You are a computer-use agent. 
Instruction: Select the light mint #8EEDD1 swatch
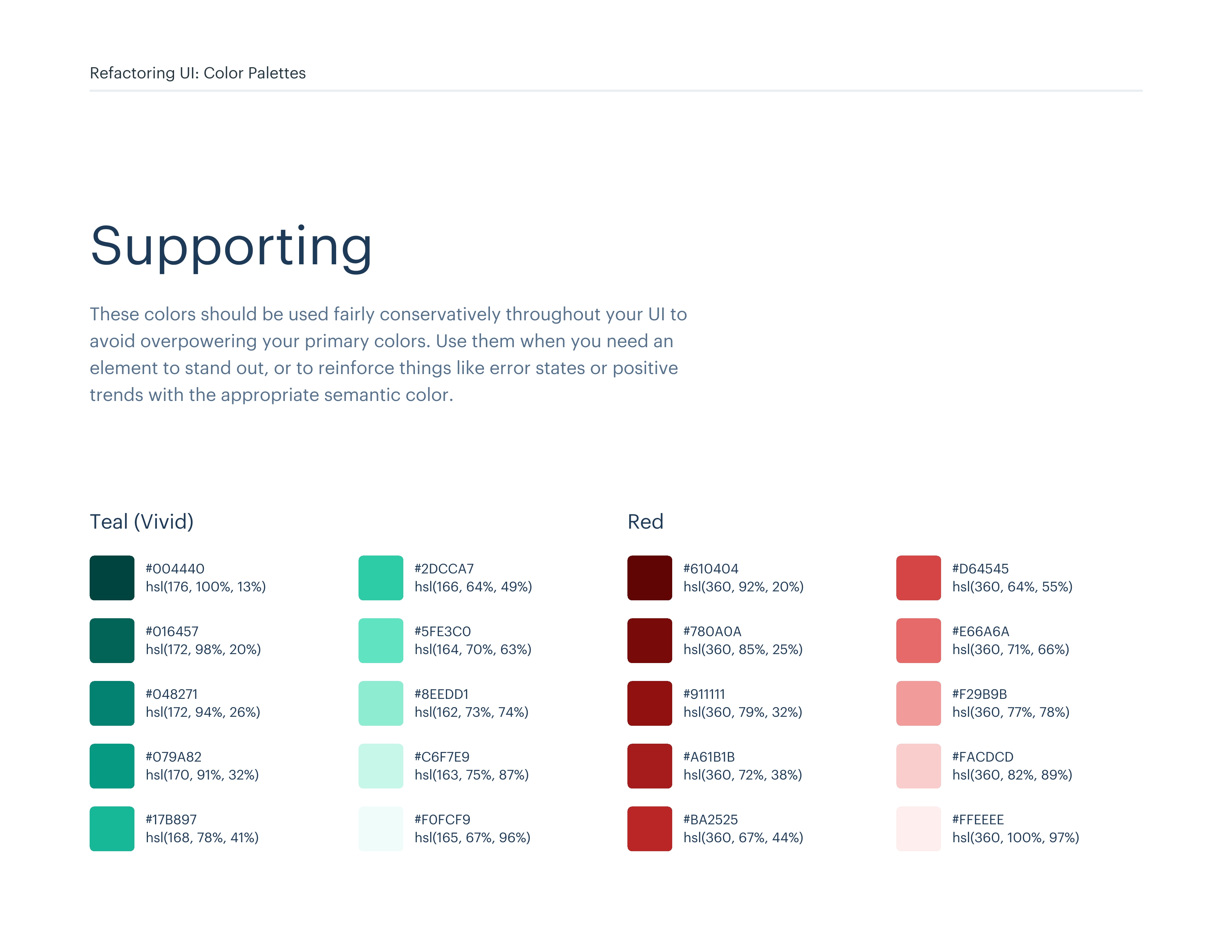point(381,703)
